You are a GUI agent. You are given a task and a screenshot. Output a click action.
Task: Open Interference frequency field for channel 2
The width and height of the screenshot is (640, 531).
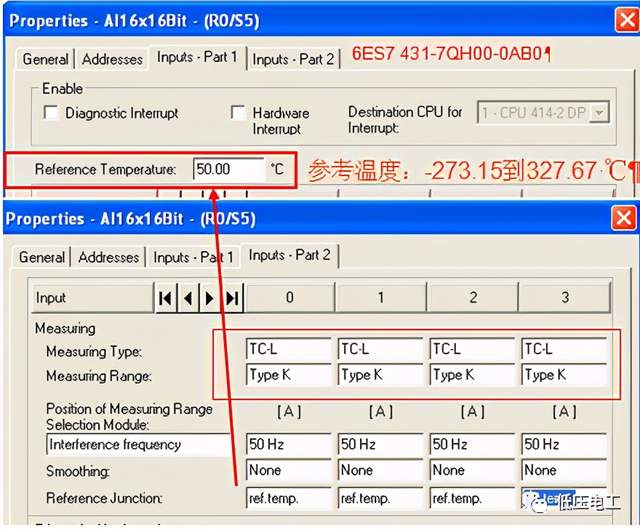(x=472, y=444)
